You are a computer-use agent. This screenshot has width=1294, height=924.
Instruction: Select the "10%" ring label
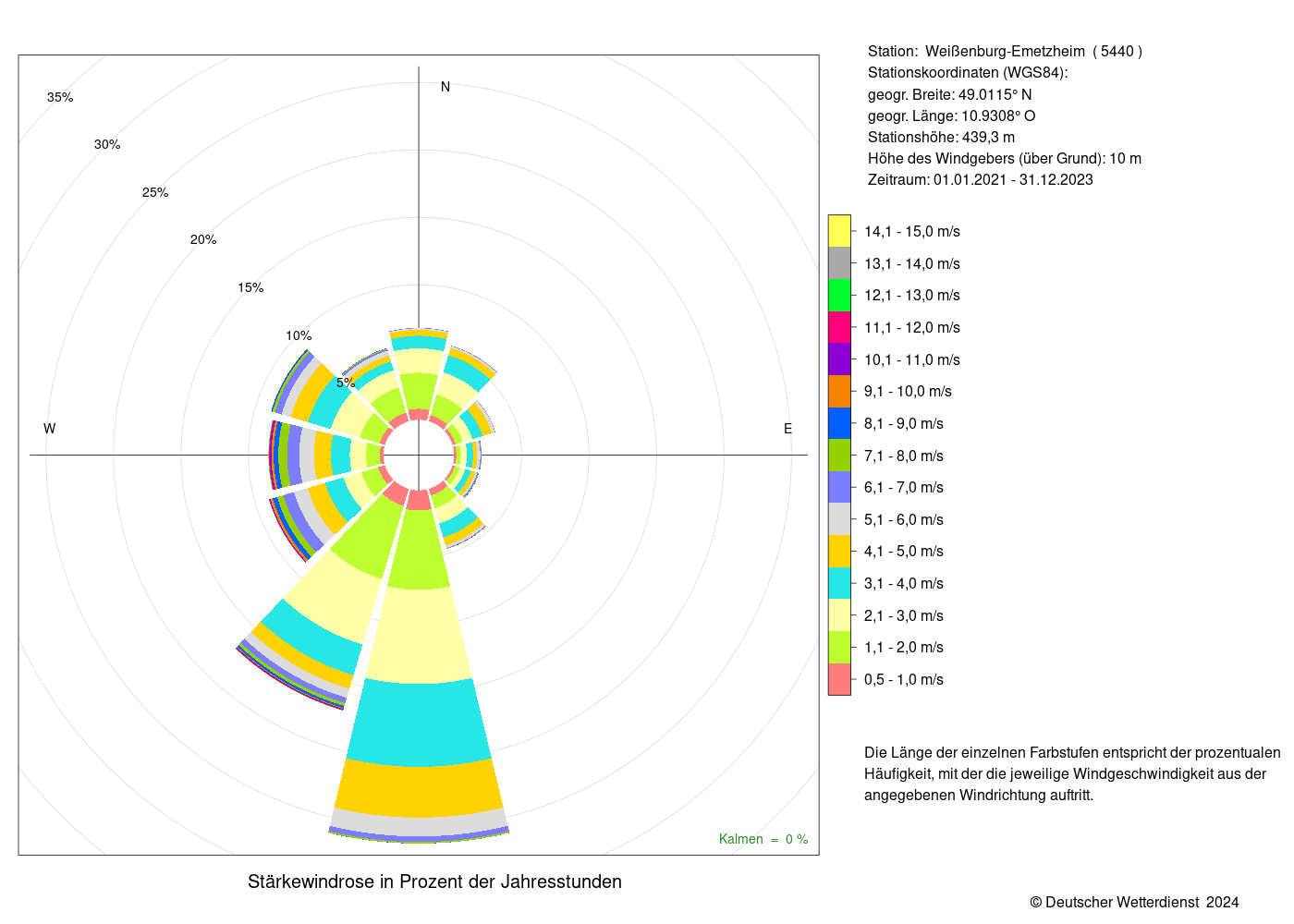[299, 336]
